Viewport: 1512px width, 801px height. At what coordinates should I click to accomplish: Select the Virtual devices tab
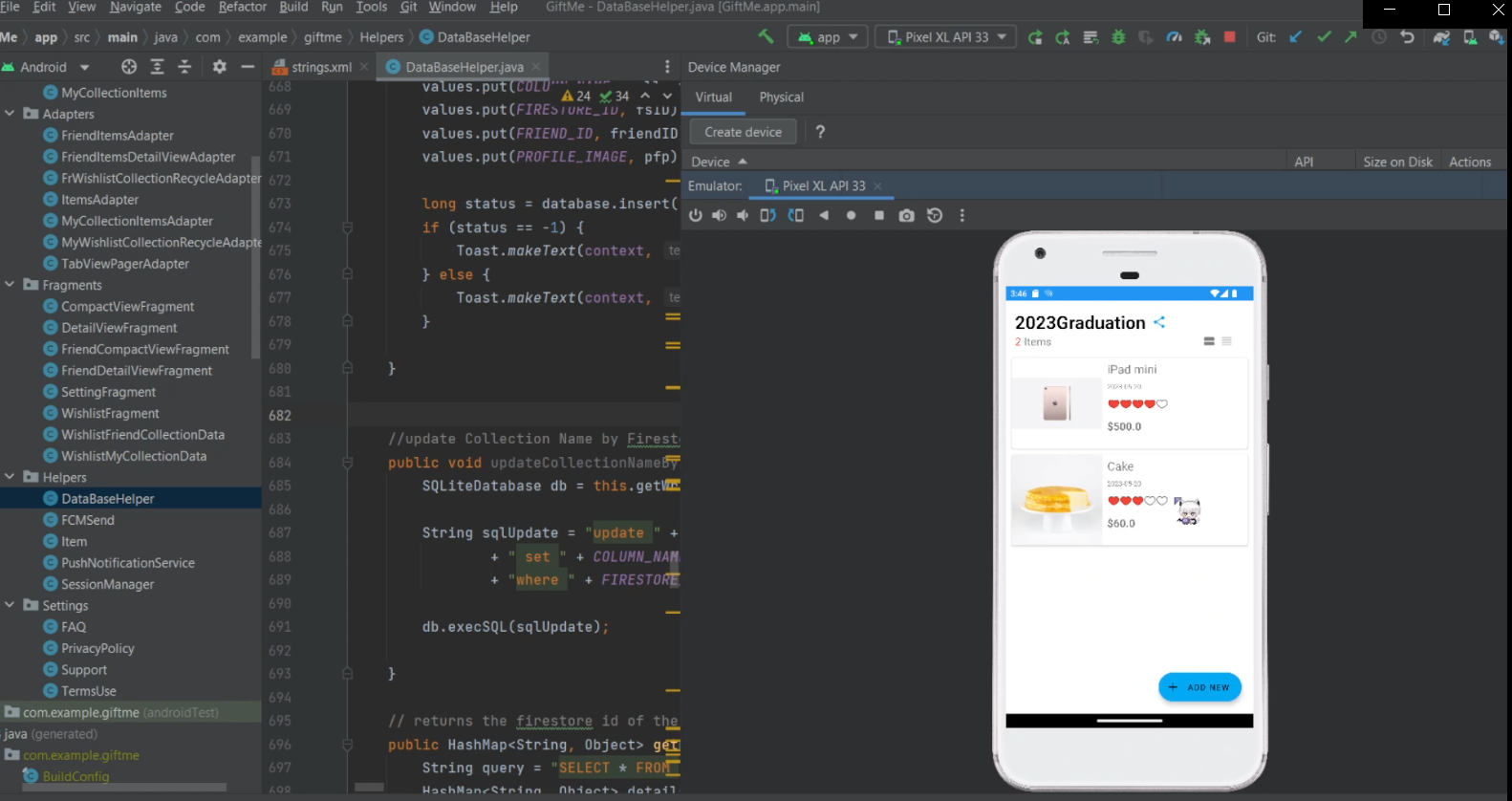[x=714, y=97]
